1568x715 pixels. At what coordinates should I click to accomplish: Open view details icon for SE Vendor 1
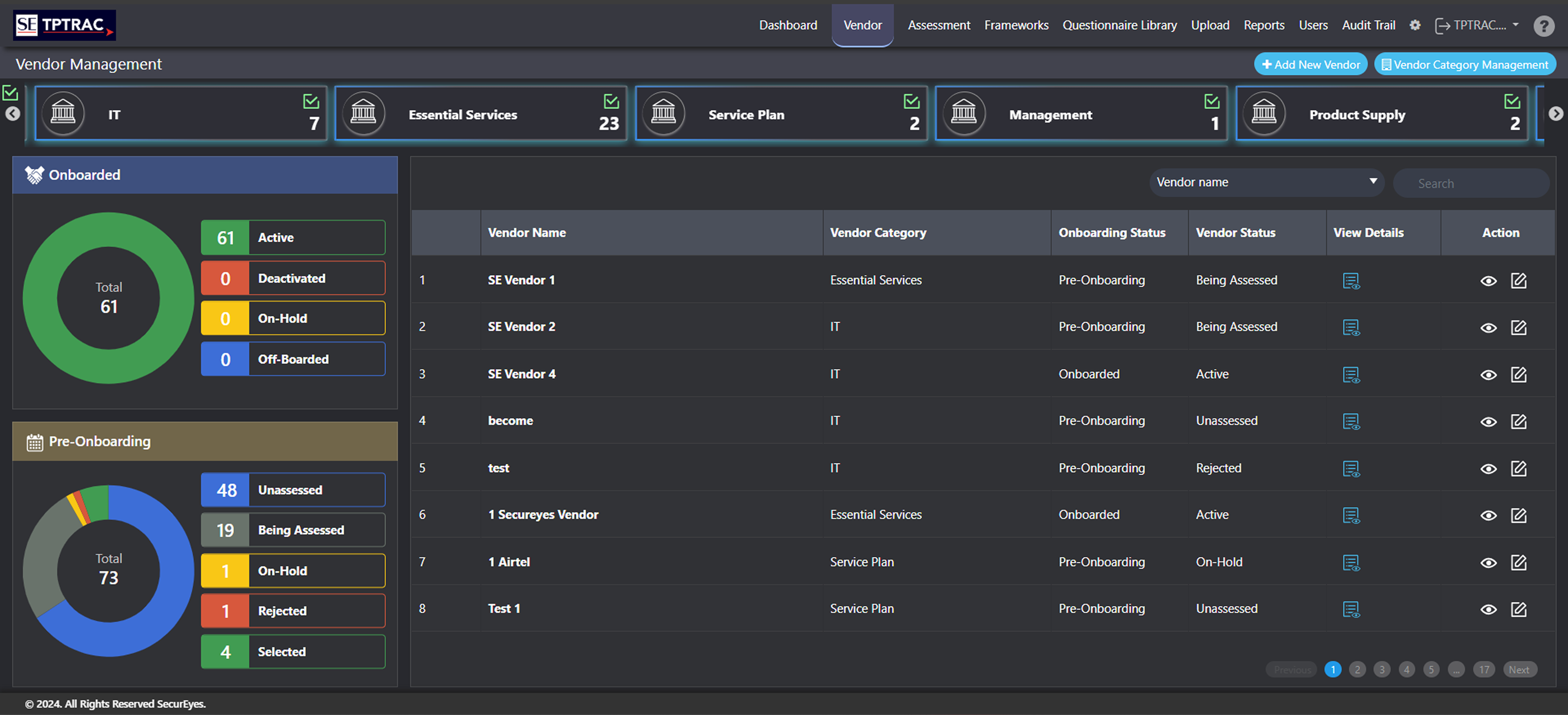(x=1351, y=281)
